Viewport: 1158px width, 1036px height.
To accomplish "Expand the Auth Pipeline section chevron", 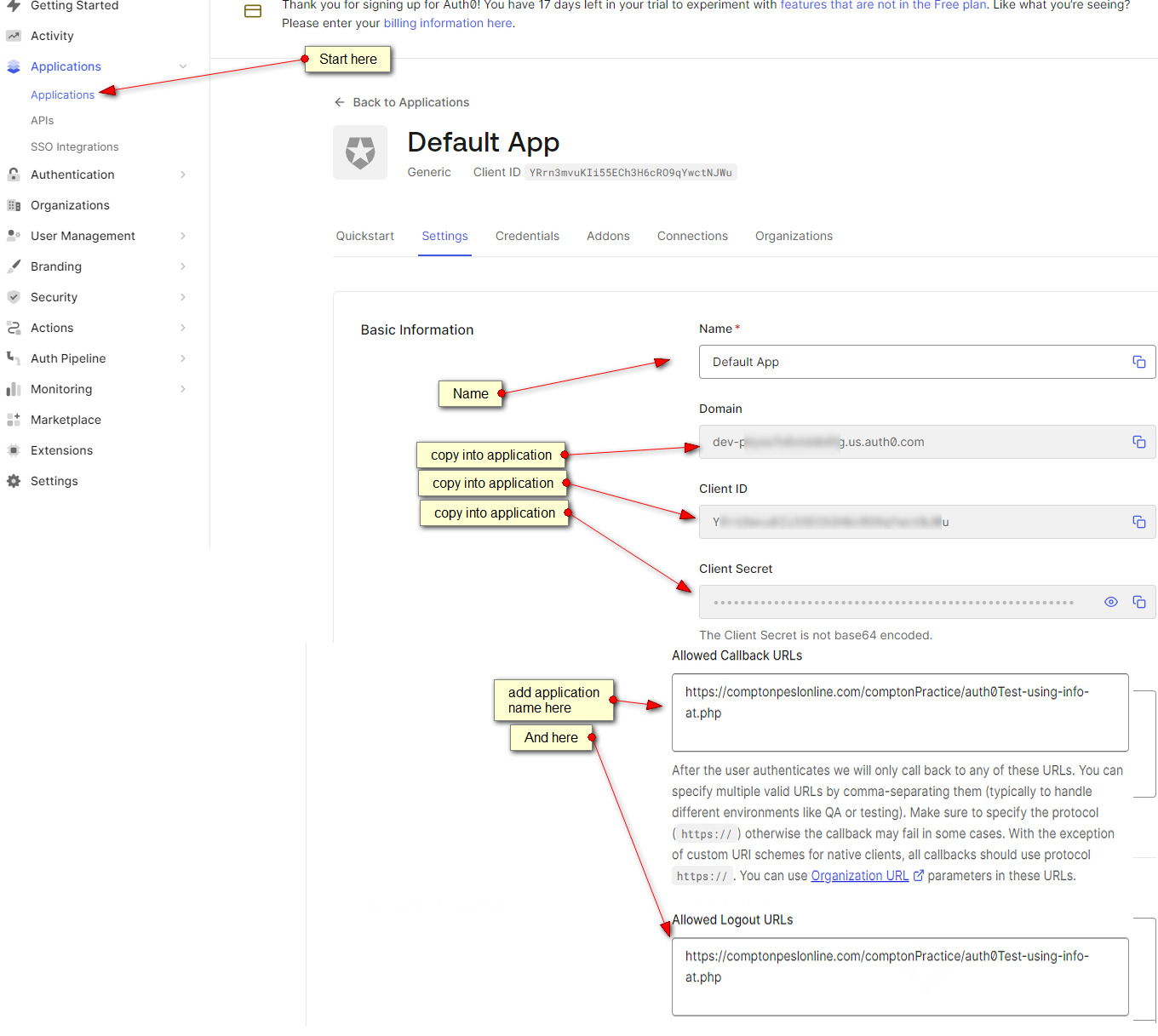I will pyautogui.click(x=183, y=358).
